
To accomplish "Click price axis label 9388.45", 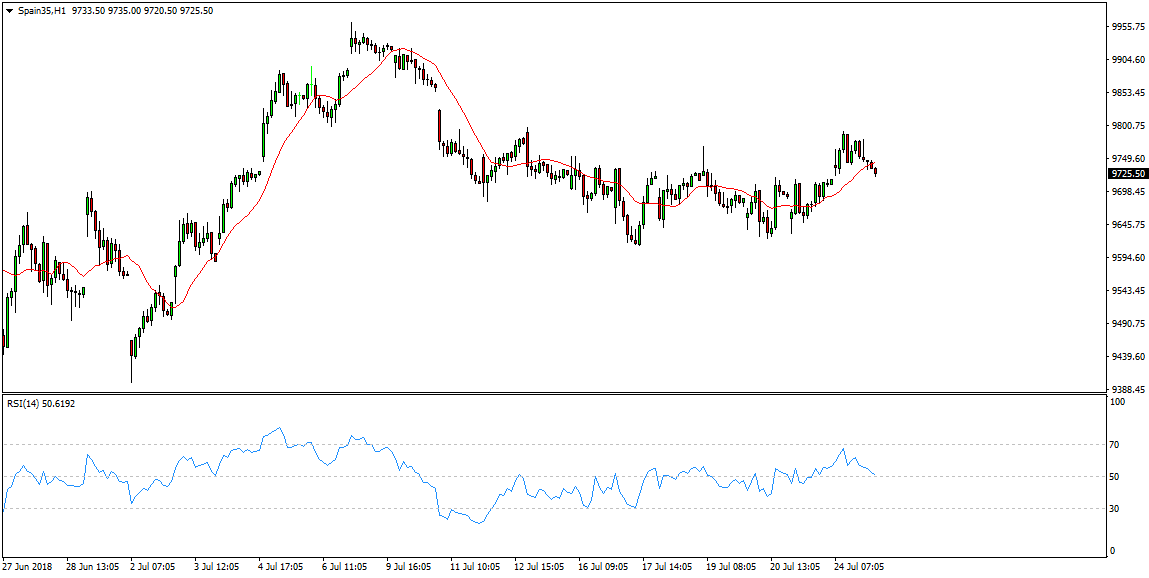I will coord(1128,390).
